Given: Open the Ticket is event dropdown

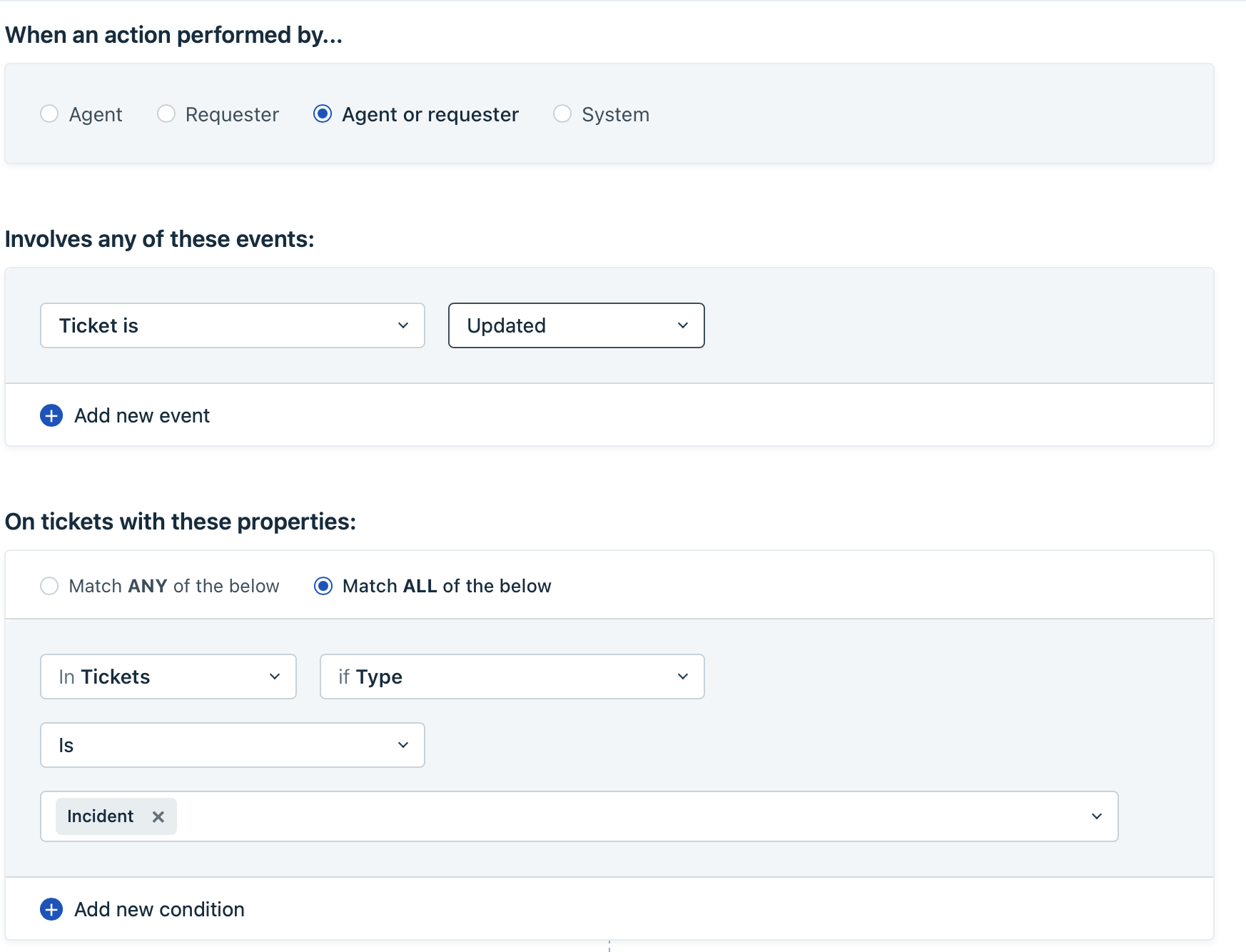Looking at the screenshot, I should pyautogui.click(x=233, y=325).
